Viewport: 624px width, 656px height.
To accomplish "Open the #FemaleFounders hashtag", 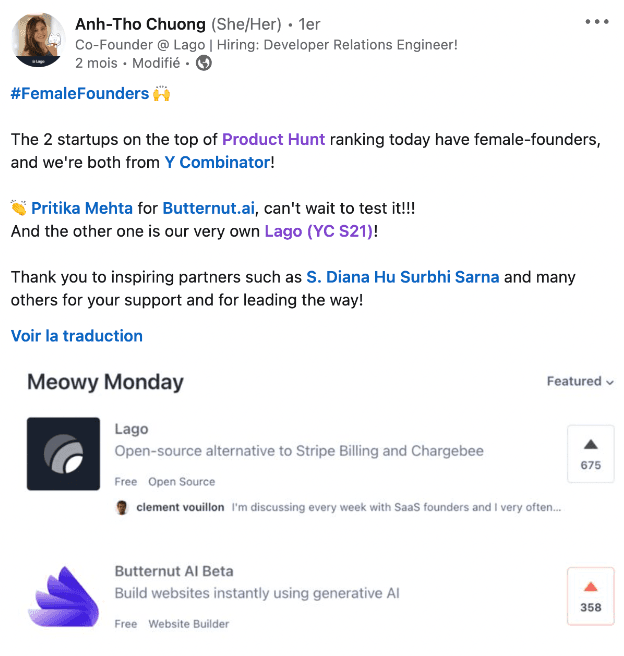I will 79,94.
